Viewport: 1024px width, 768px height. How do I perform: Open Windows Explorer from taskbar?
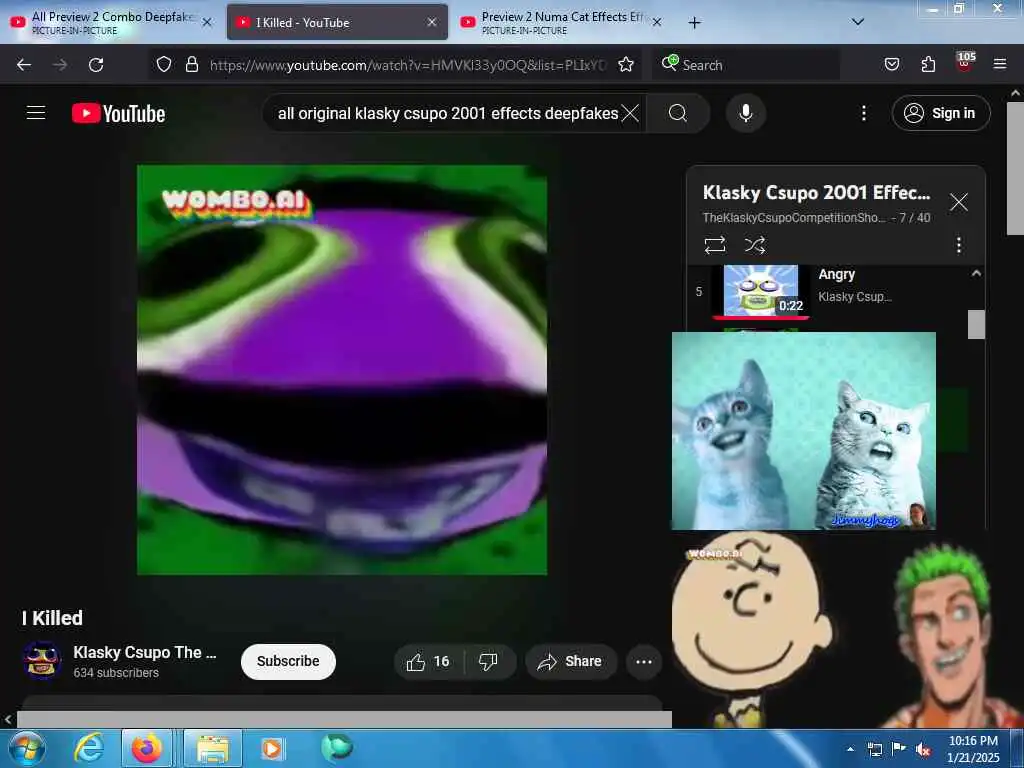point(213,748)
